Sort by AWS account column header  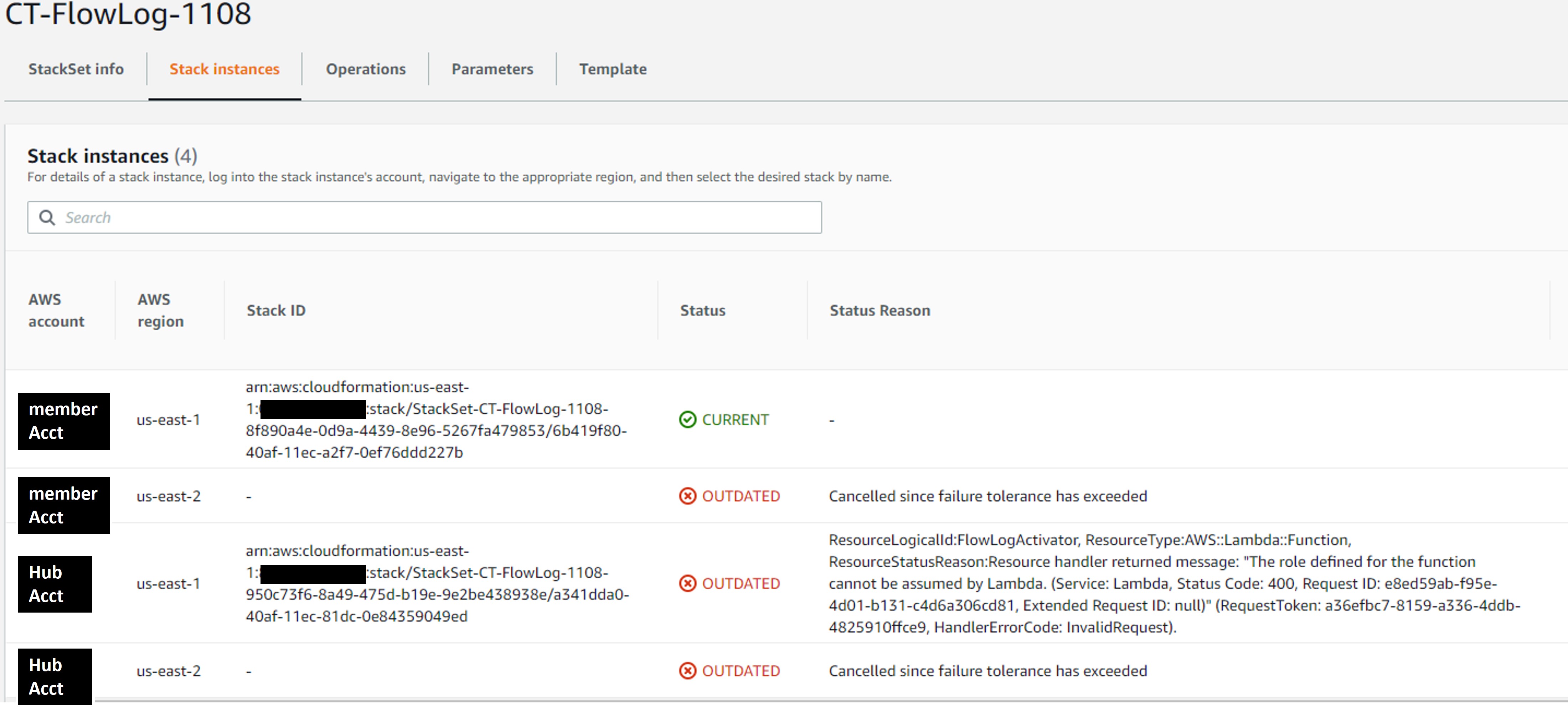point(56,310)
